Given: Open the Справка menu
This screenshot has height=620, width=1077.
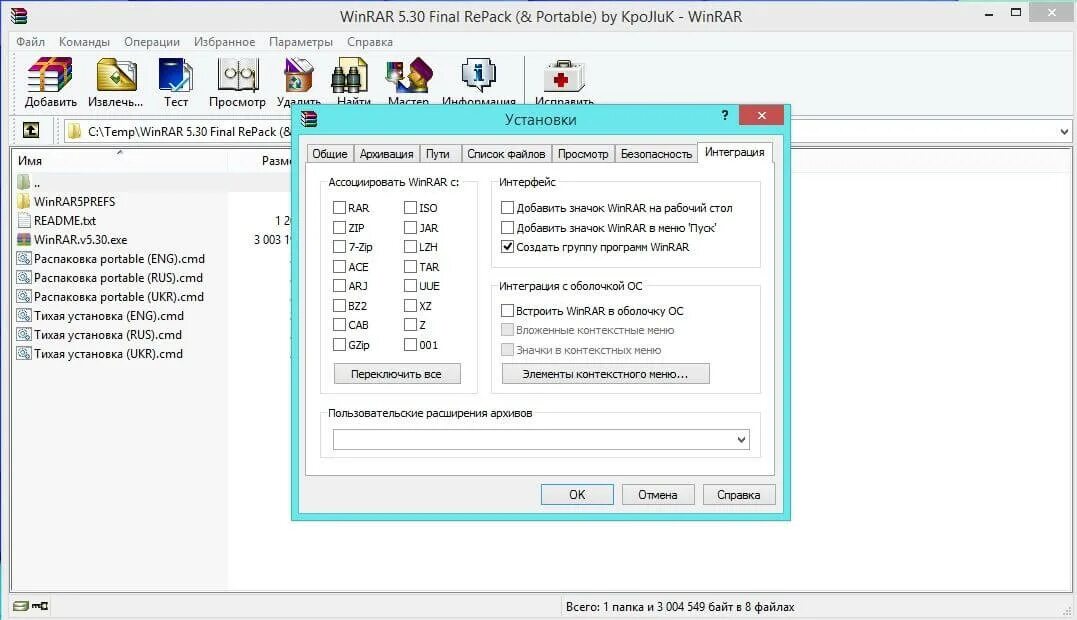Looking at the screenshot, I should click(370, 42).
